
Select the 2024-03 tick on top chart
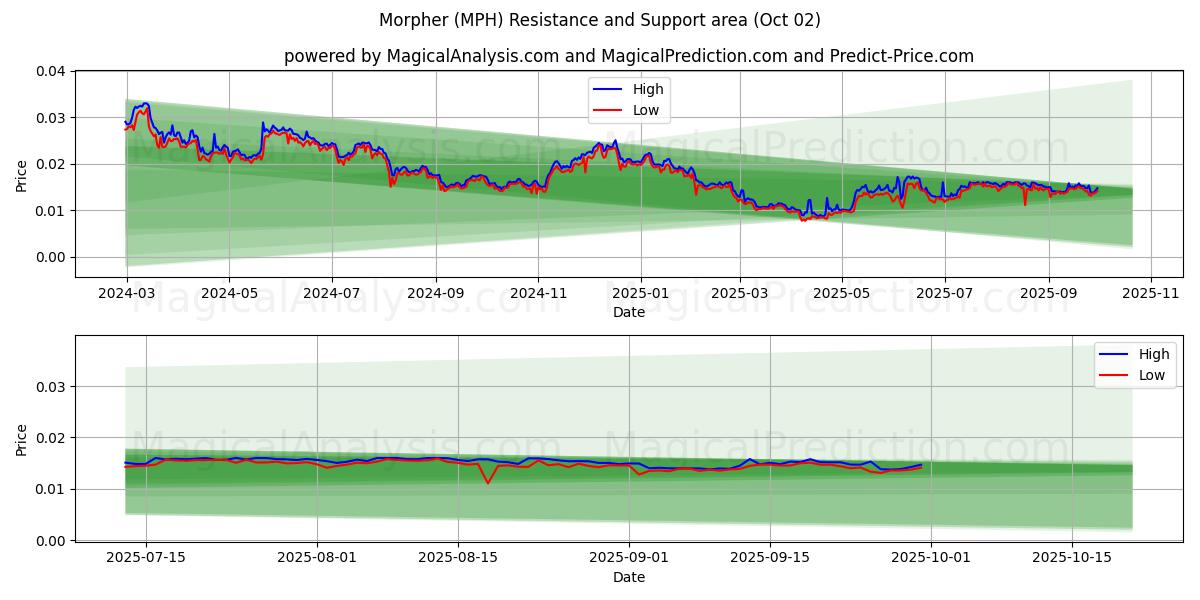[x=126, y=294]
